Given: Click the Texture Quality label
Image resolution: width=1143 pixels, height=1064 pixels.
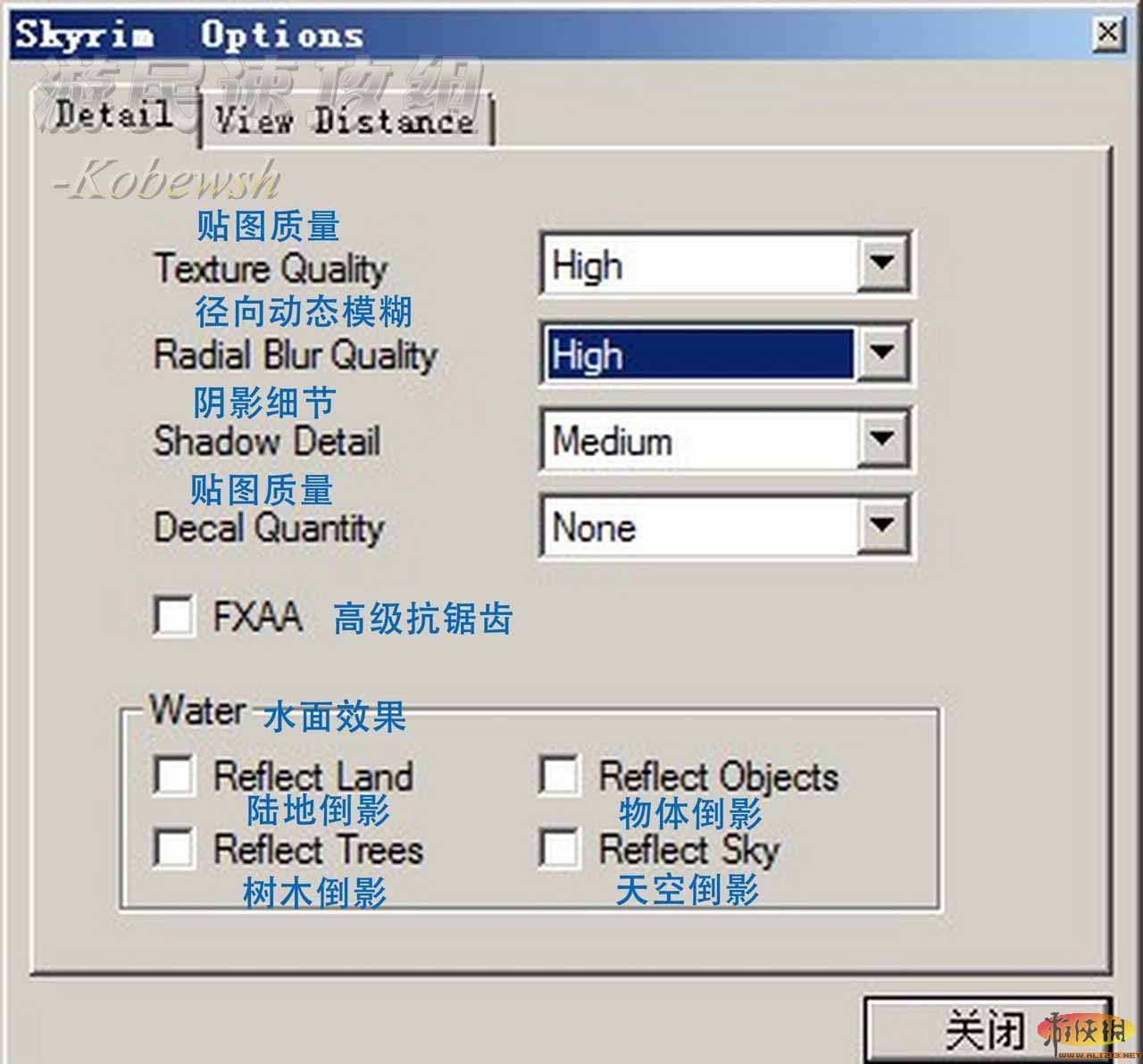Looking at the screenshot, I should pos(271,268).
